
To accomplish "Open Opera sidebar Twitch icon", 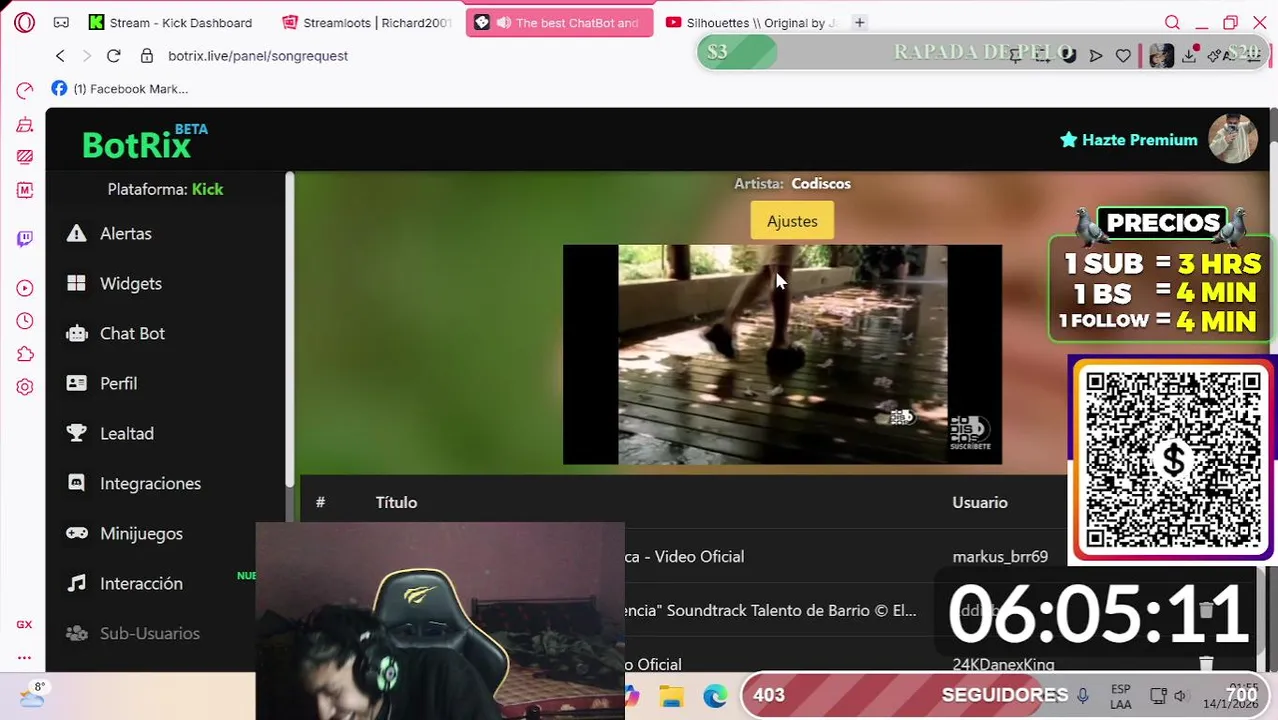I will [x=25, y=238].
